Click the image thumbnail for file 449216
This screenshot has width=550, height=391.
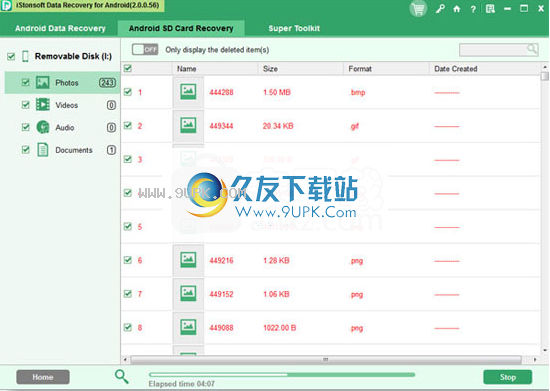pyautogui.click(x=188, y=260)
